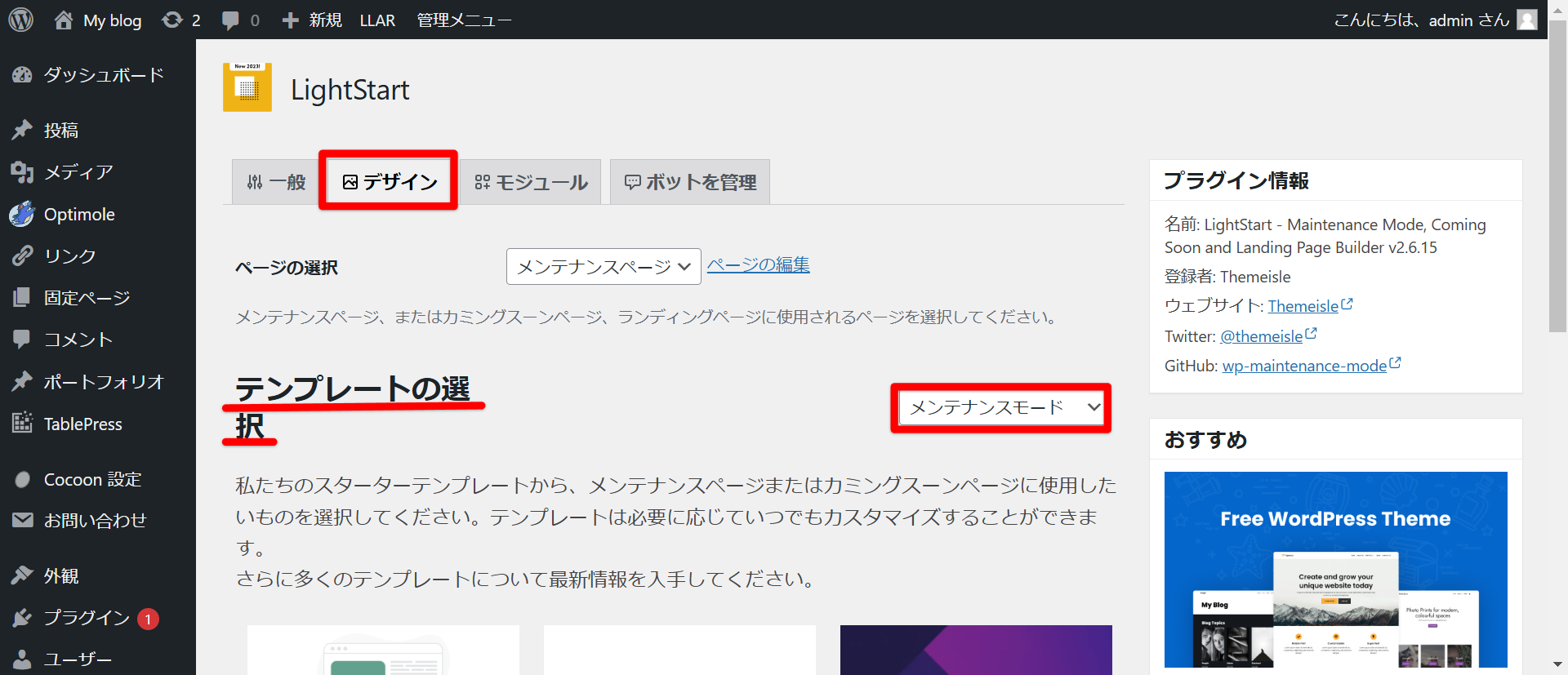1568x675 pixels.
Task: Open 管理メニュー admin bar item
Action: click(464, 20)
